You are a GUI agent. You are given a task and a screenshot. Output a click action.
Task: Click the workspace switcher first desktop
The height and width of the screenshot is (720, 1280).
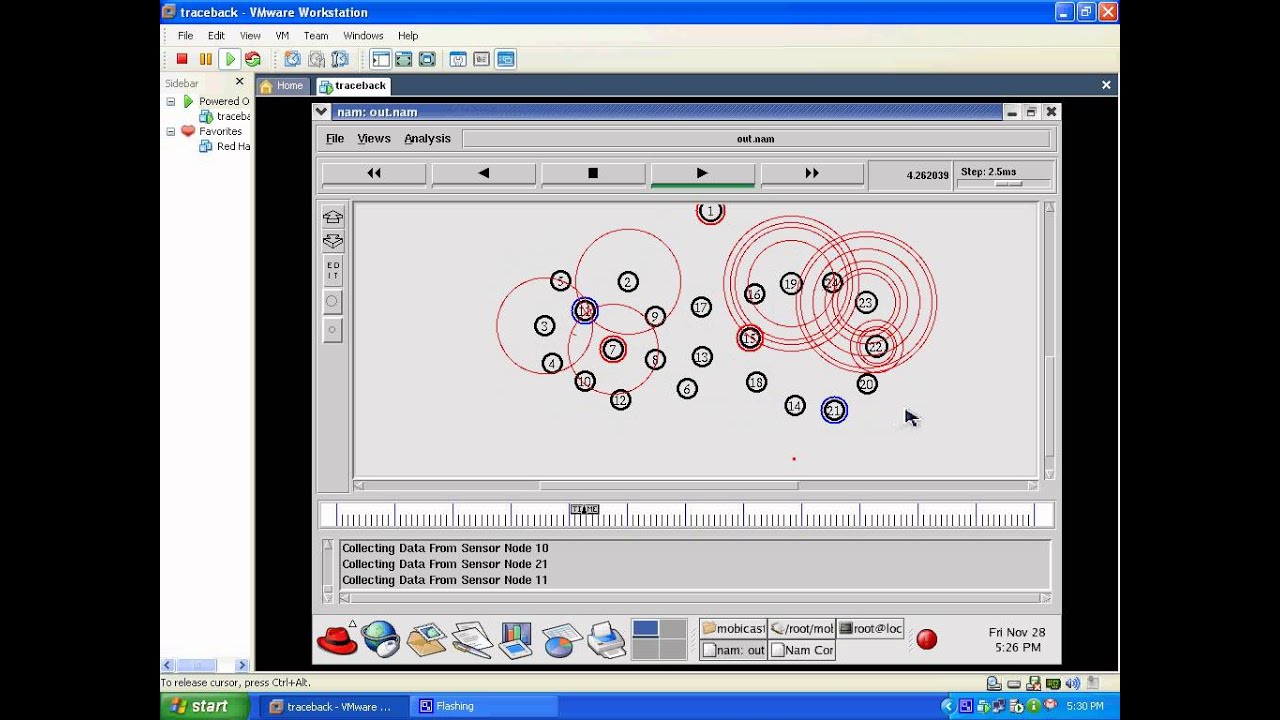point(646,628)
